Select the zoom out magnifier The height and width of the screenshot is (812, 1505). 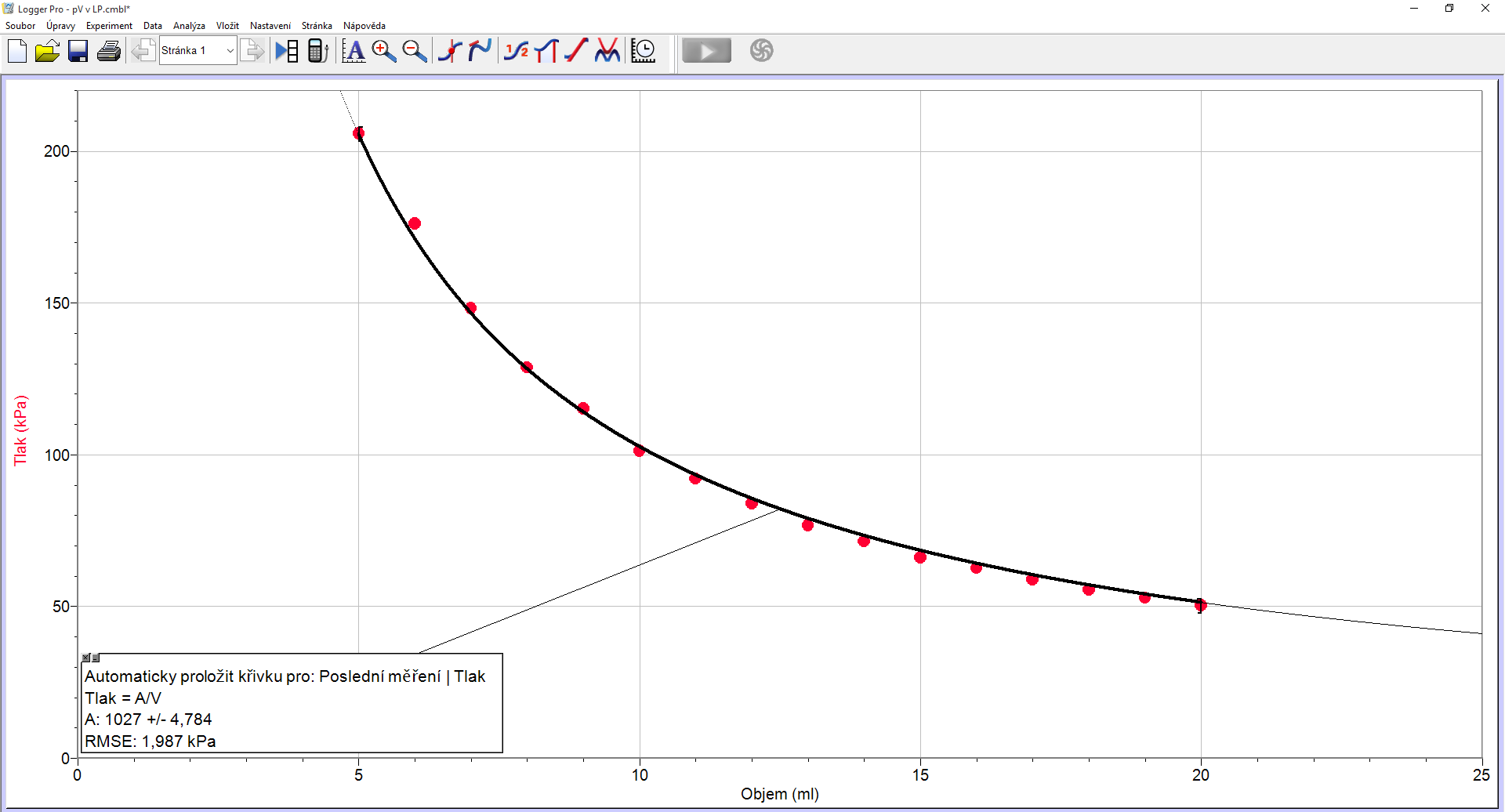[414, 52]
